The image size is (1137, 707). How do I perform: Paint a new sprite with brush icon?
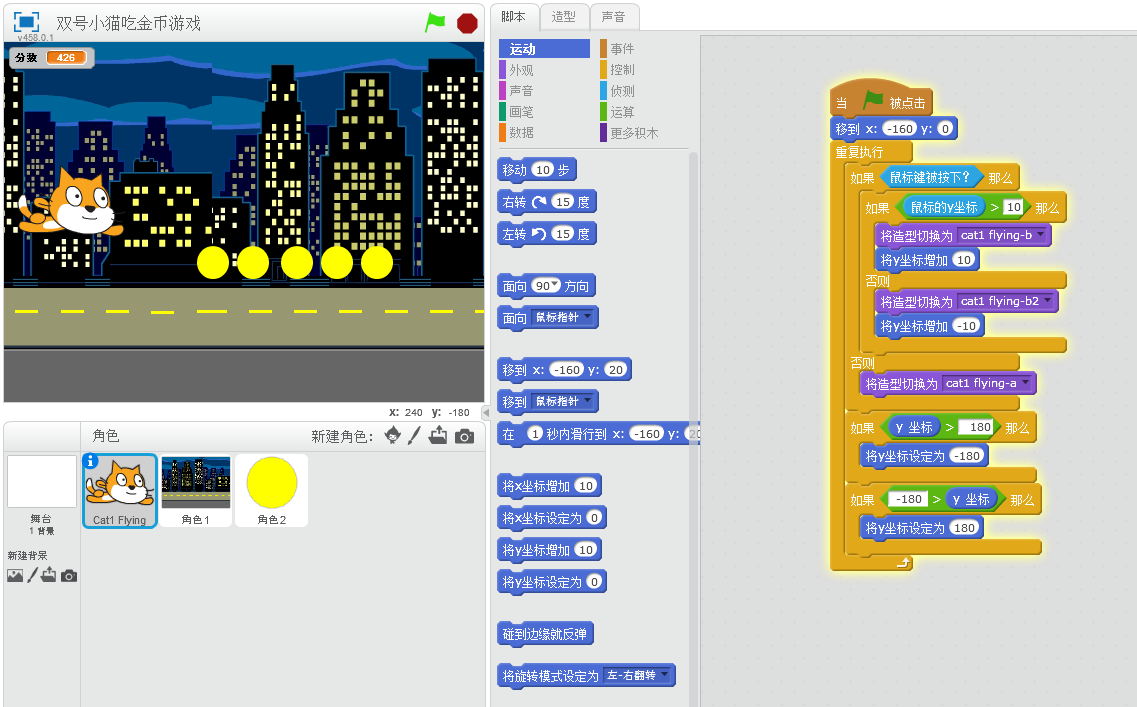coord(414,435)
